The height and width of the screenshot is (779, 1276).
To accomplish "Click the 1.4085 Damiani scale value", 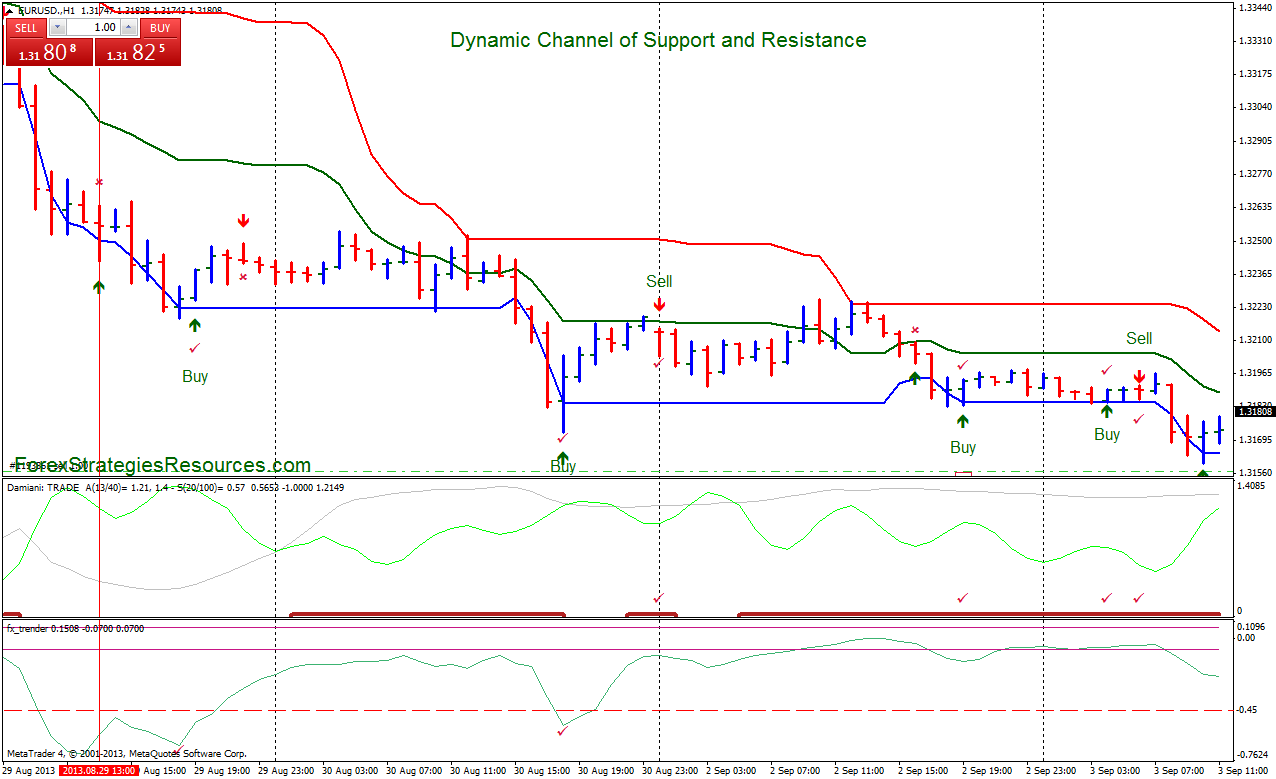I will click(1252, 486).
